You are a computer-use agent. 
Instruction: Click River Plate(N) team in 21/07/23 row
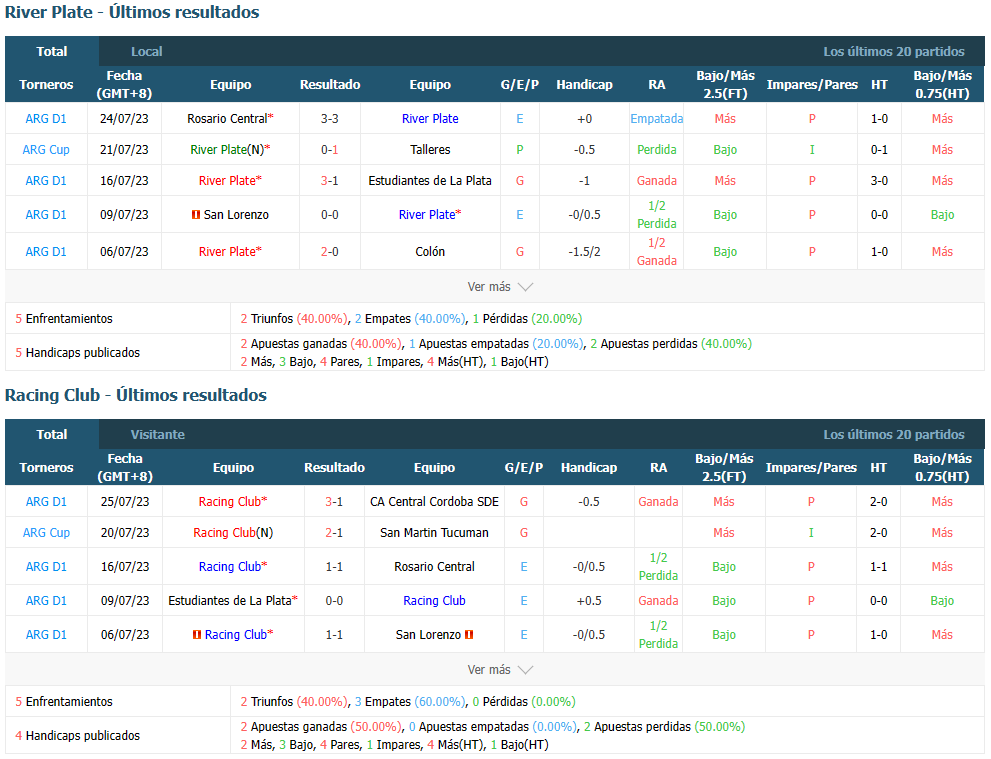pos(228,150)
